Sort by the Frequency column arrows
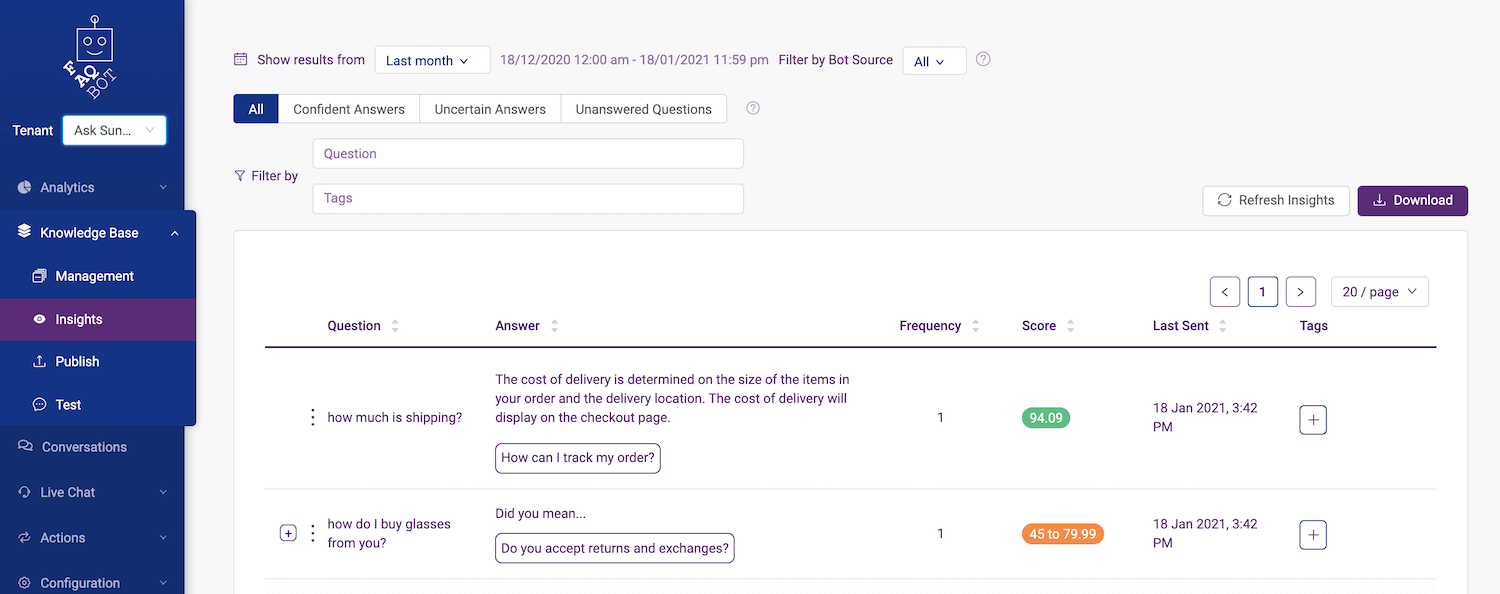 point(976,326)
